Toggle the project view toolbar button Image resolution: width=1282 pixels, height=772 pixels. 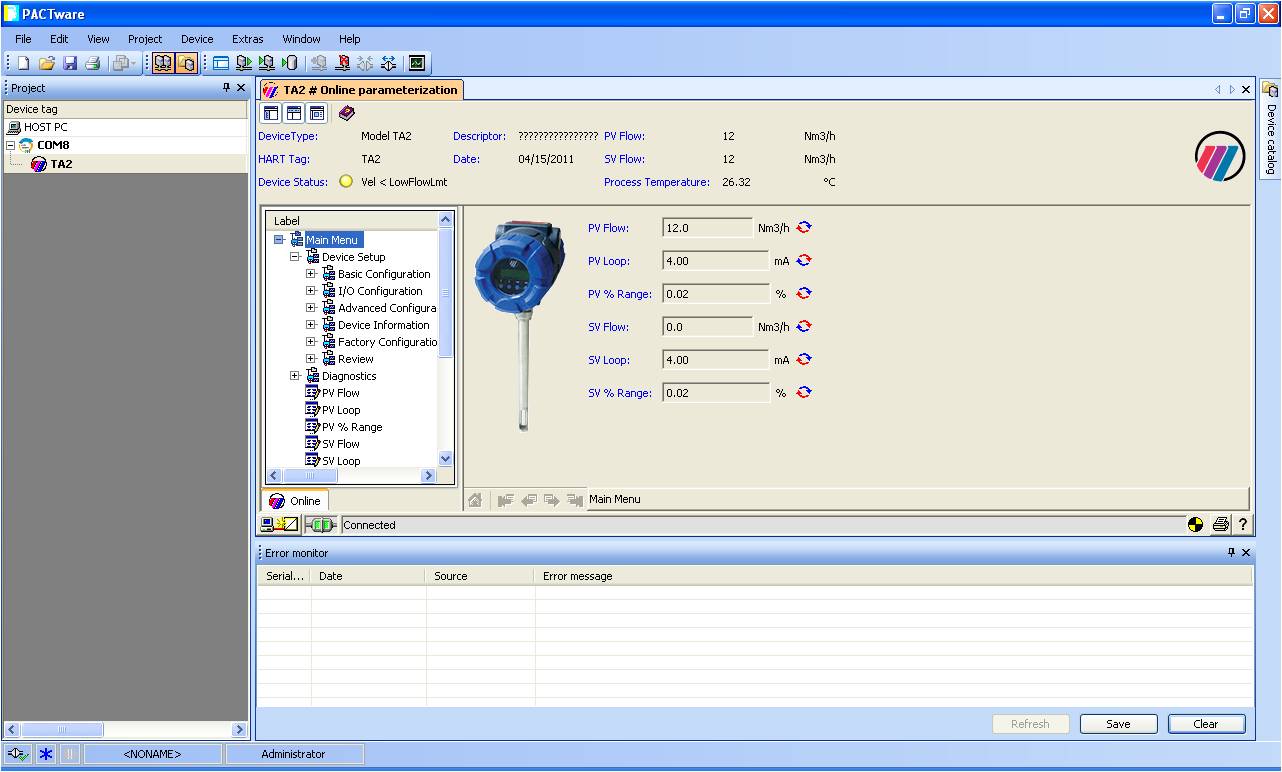(x=163, y=63)
